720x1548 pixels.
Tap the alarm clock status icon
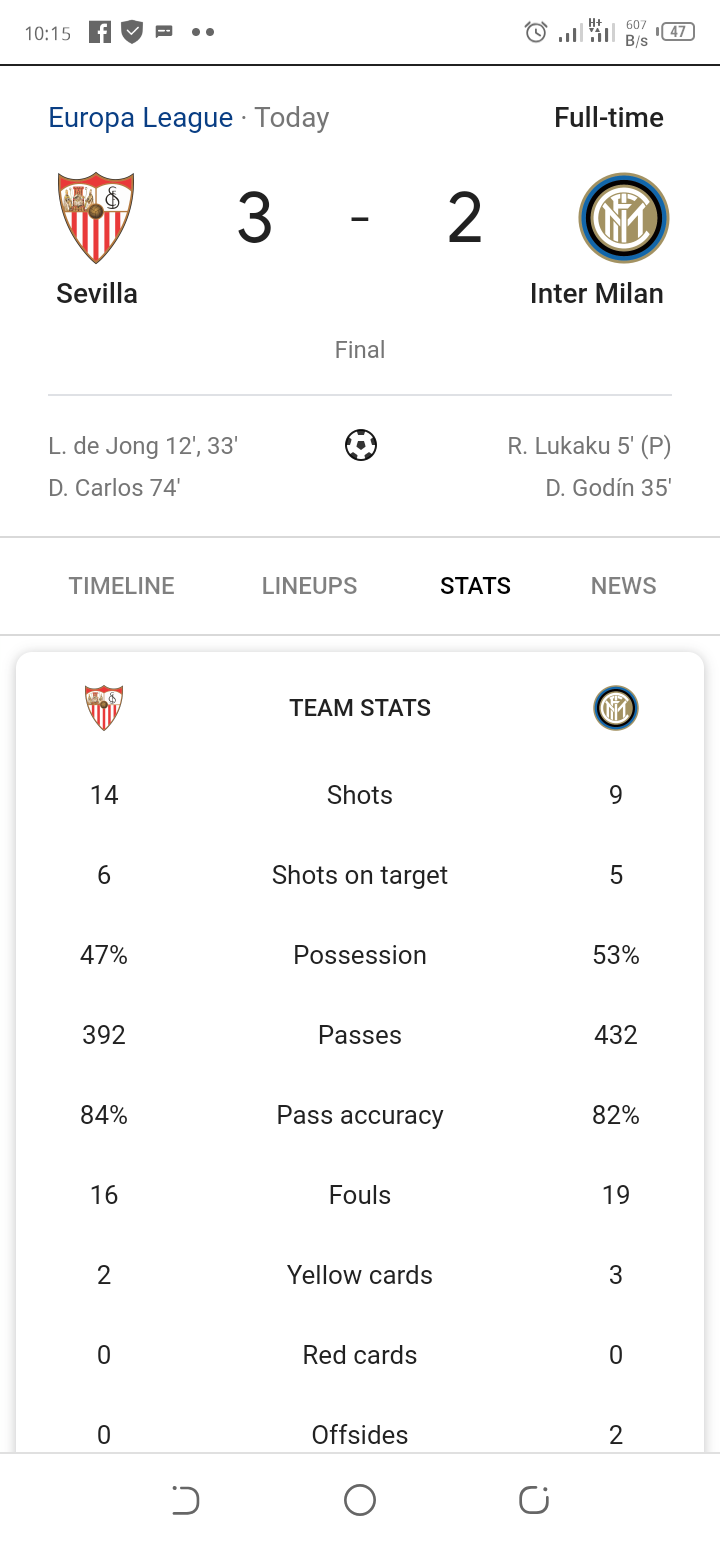coord(536,32)
